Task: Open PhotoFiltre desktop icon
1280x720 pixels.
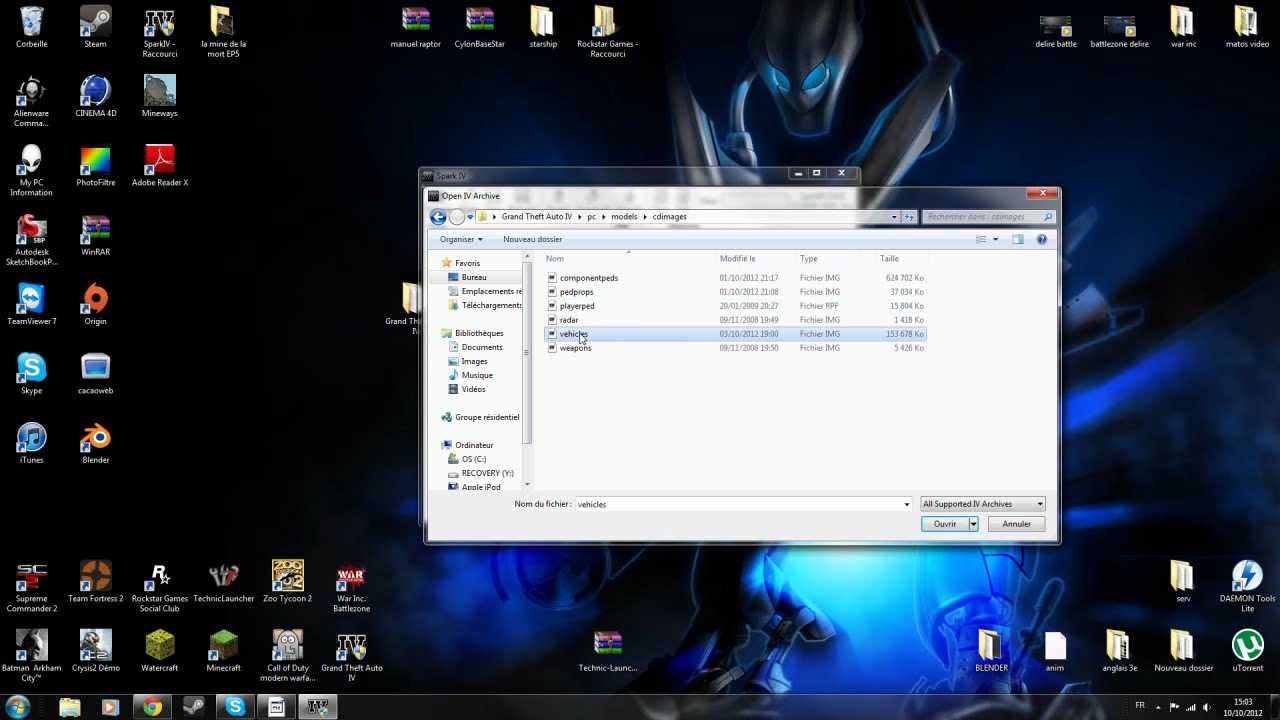Action: click(95, 166)
